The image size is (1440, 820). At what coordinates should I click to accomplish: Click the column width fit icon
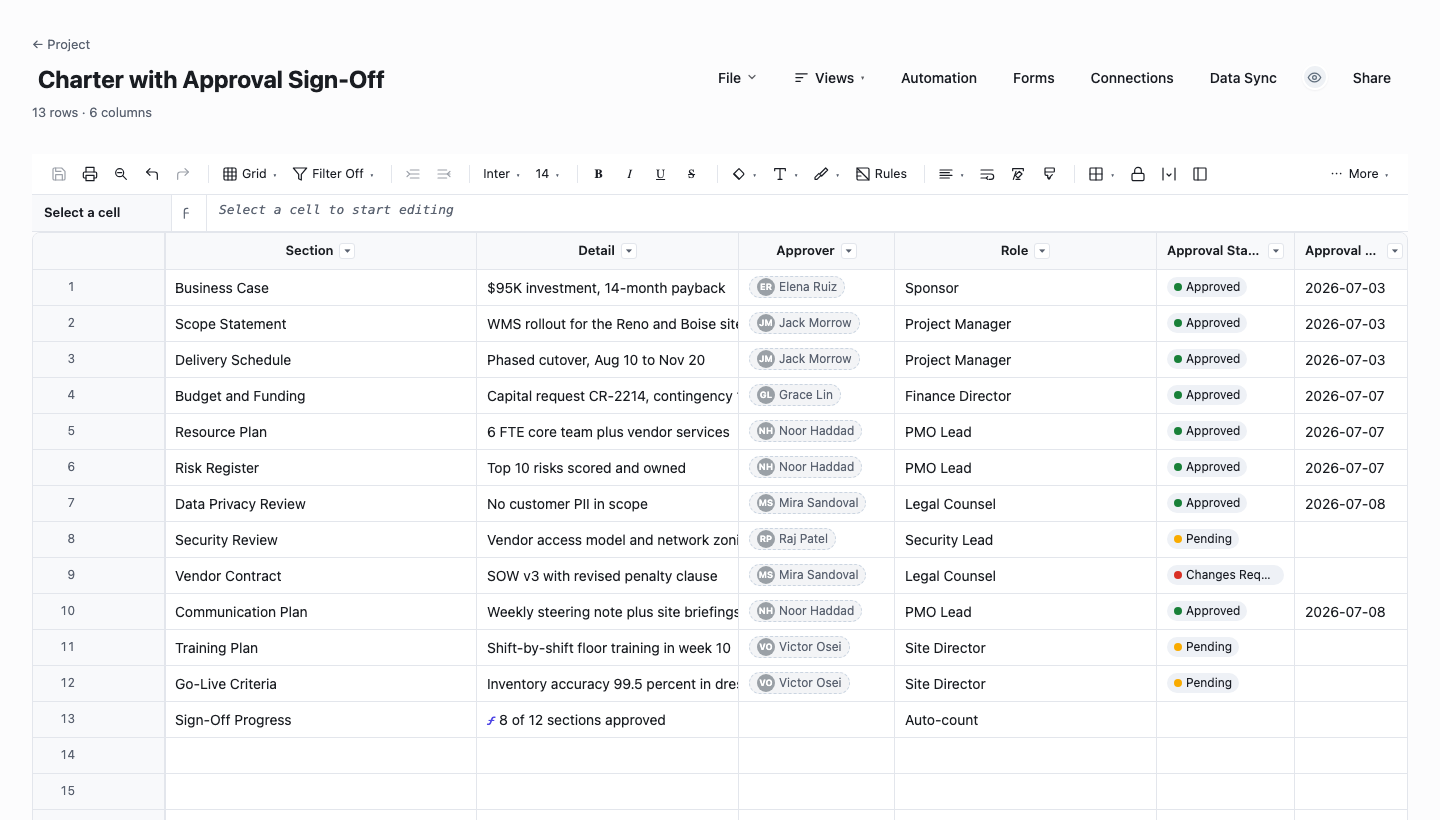pos(1169,174)
